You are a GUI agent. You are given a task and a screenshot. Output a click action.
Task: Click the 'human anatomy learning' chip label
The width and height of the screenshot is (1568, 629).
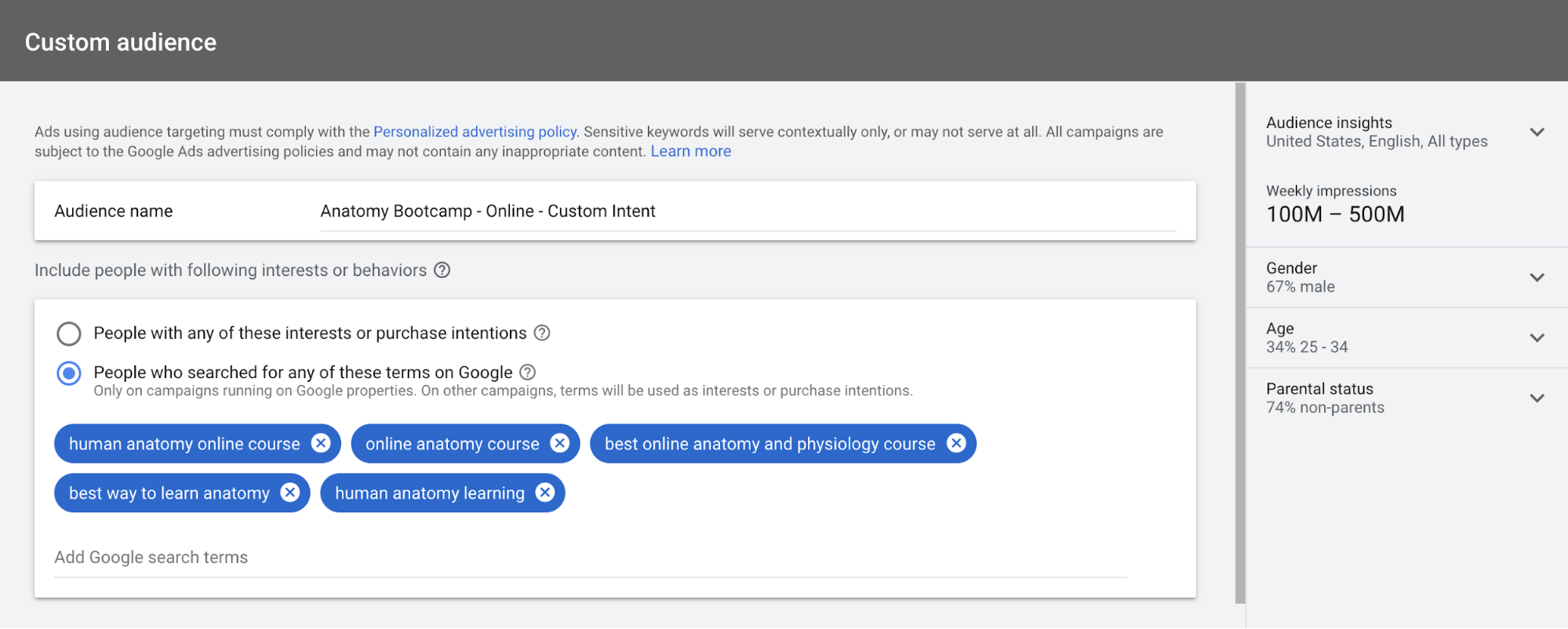429,493
